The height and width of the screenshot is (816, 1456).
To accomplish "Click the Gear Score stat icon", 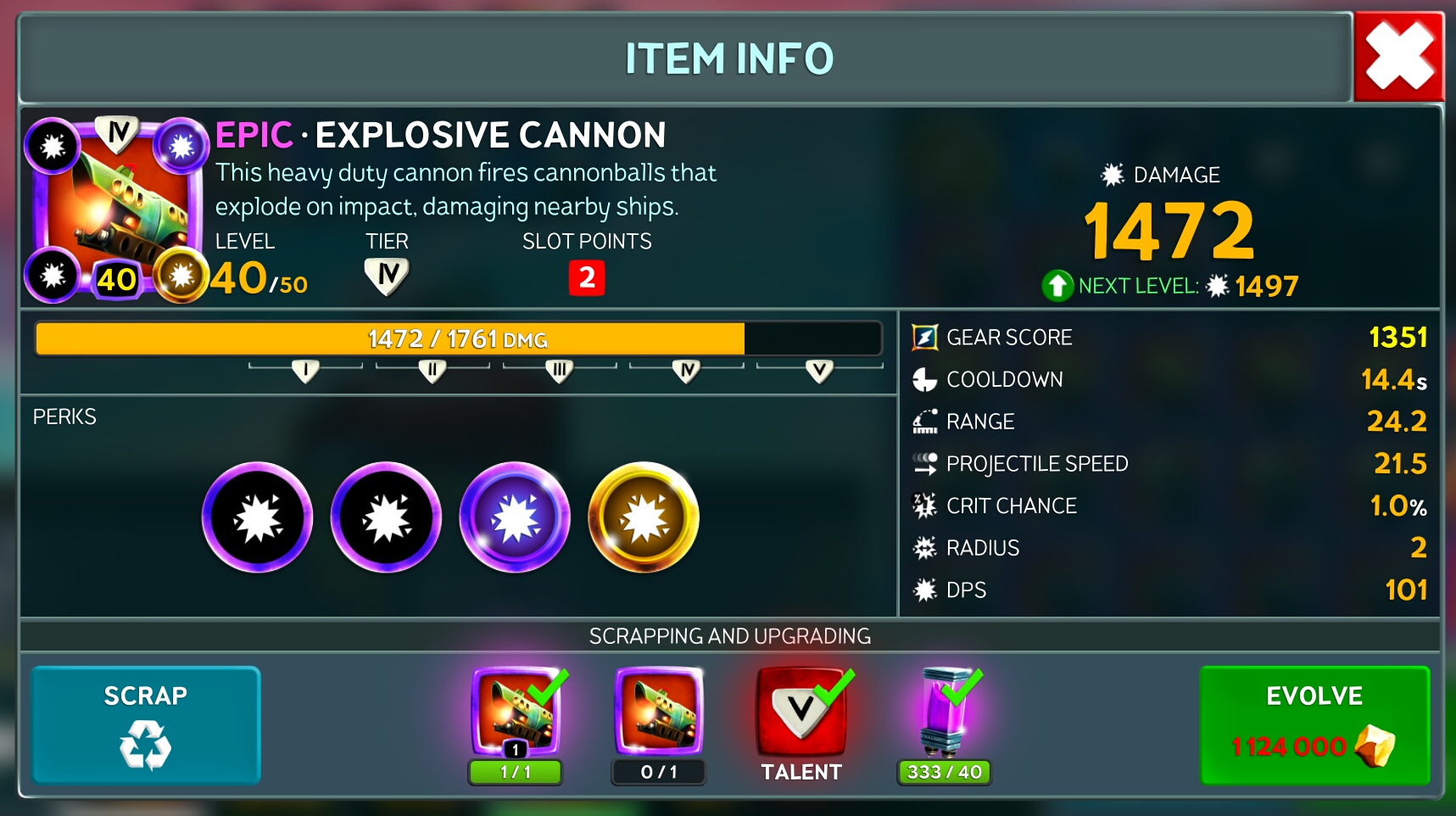I will coord(924,337).
